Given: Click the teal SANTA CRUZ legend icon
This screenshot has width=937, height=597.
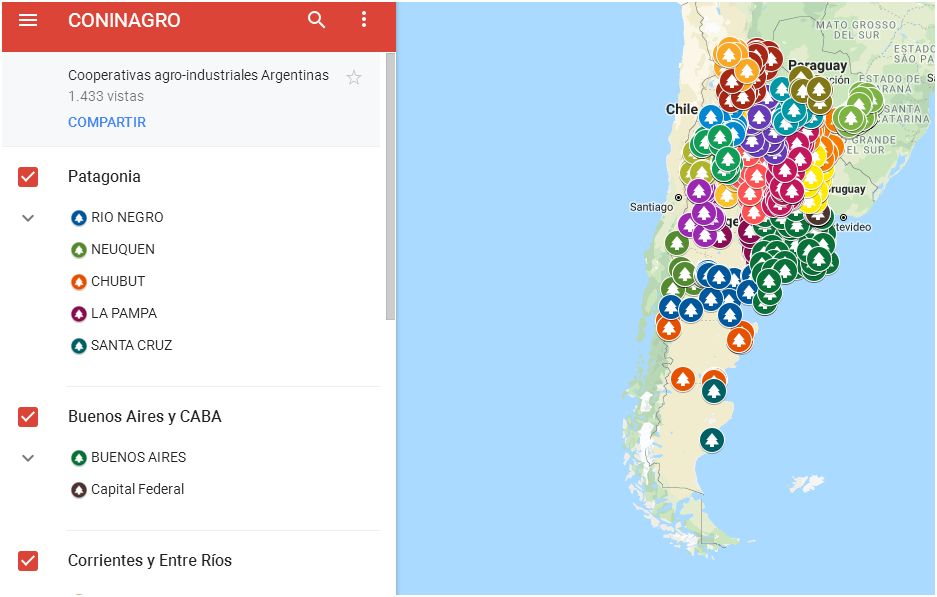Looking at the screenshot, I should point(79,345).
